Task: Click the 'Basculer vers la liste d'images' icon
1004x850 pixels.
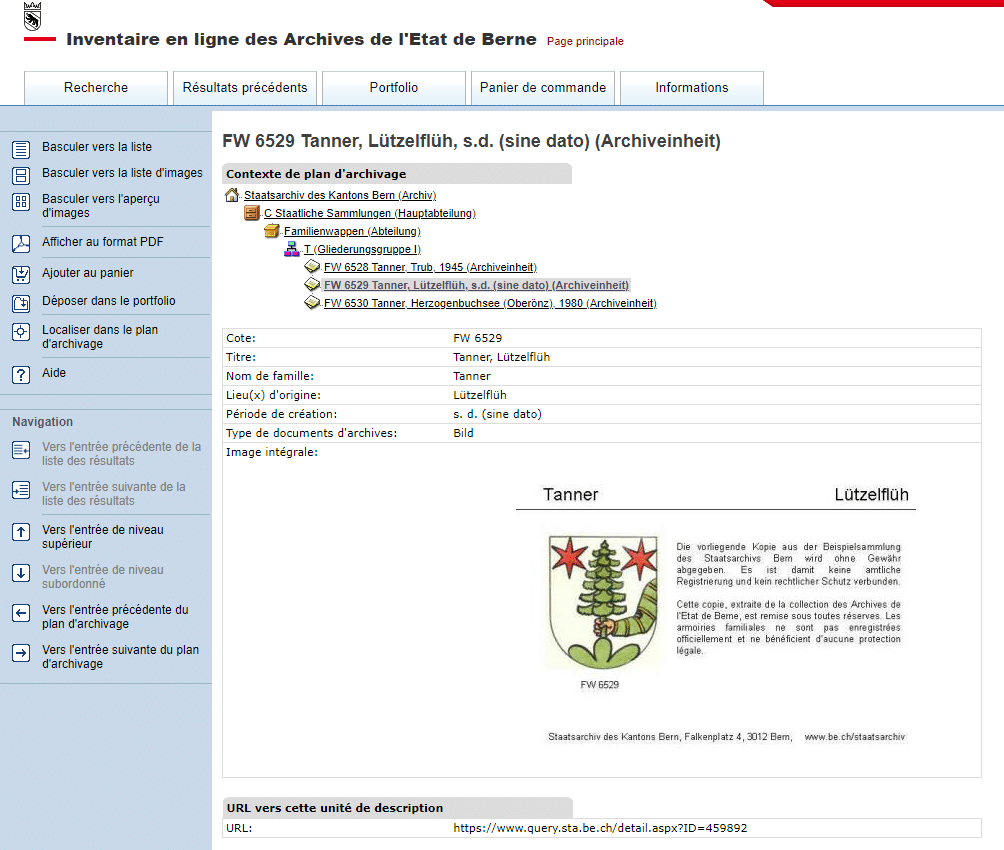Action: 21,176
